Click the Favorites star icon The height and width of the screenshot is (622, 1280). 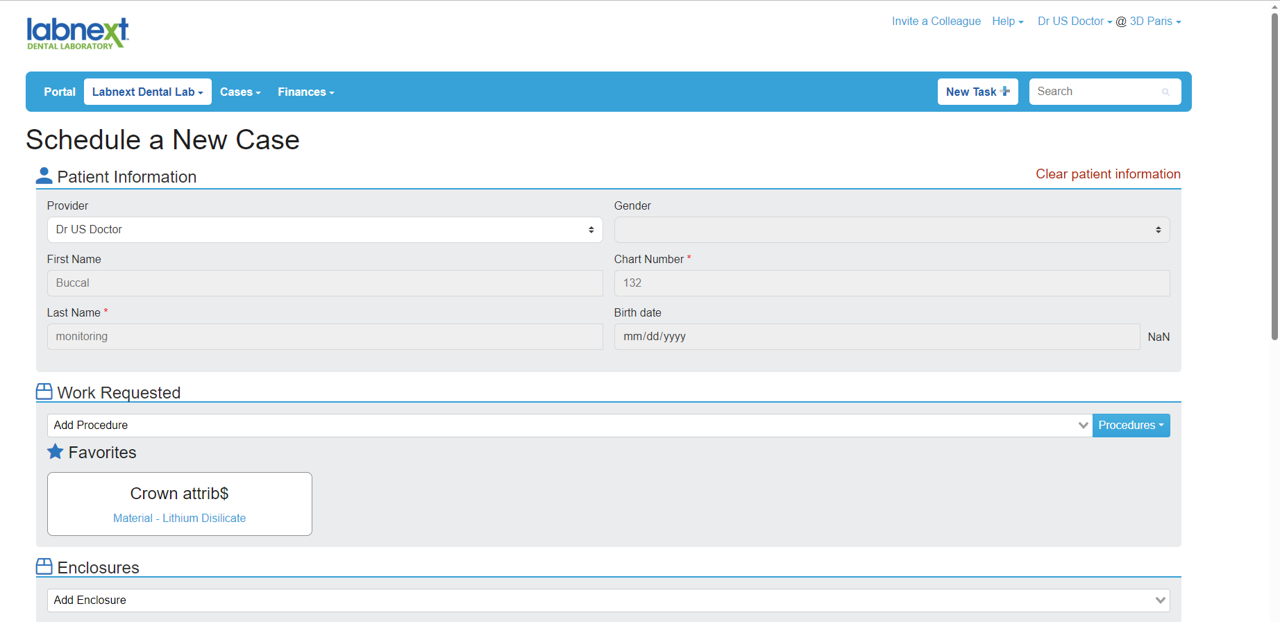[x=55, y=452]
